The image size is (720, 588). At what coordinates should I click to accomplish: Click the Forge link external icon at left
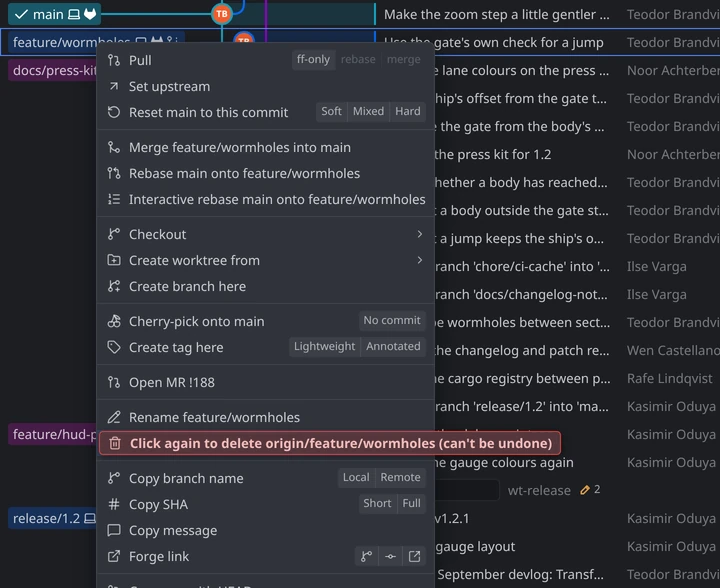coord(114,557)
